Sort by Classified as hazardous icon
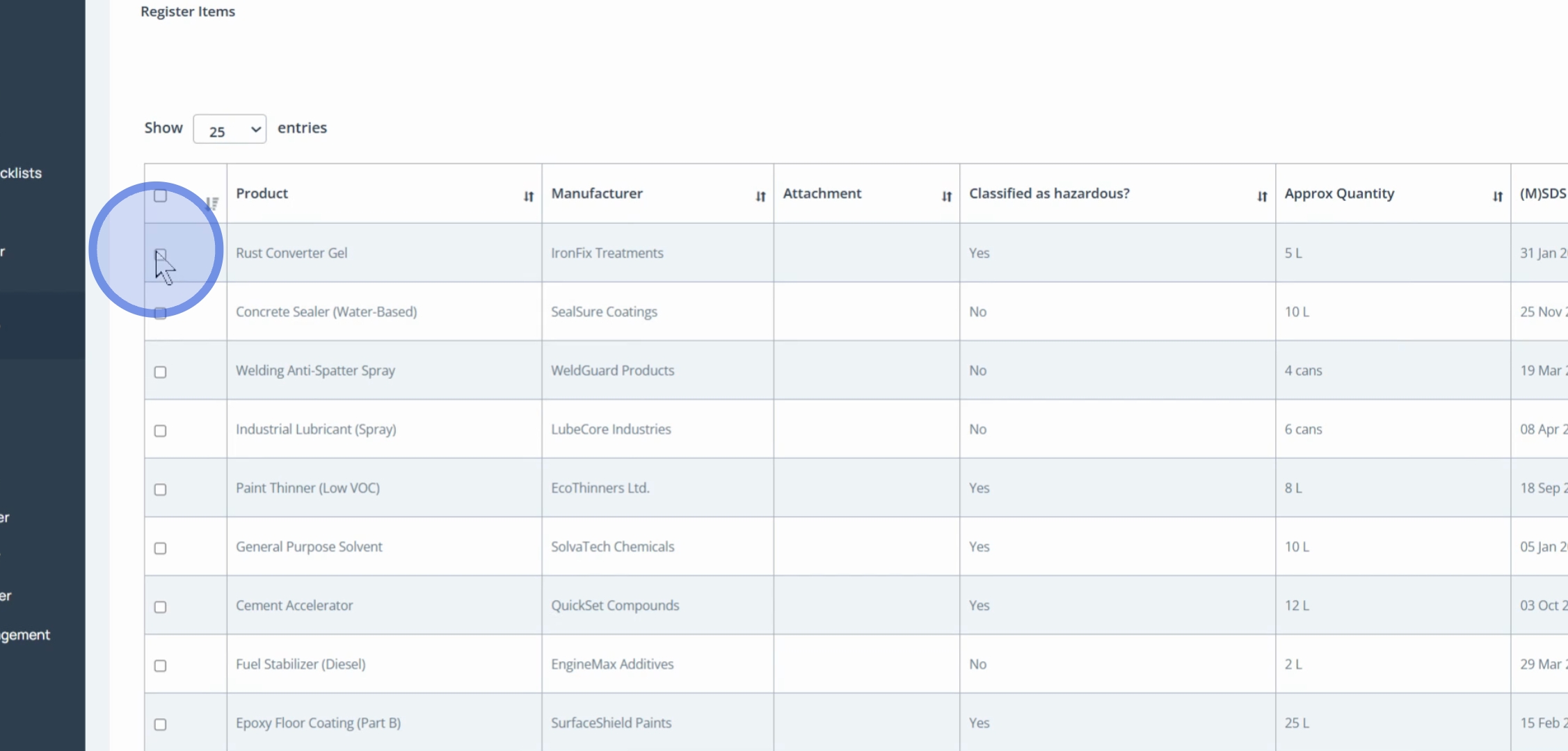Image resolution: width=1568 pixels, height=751 pixels. point(1262,197)
